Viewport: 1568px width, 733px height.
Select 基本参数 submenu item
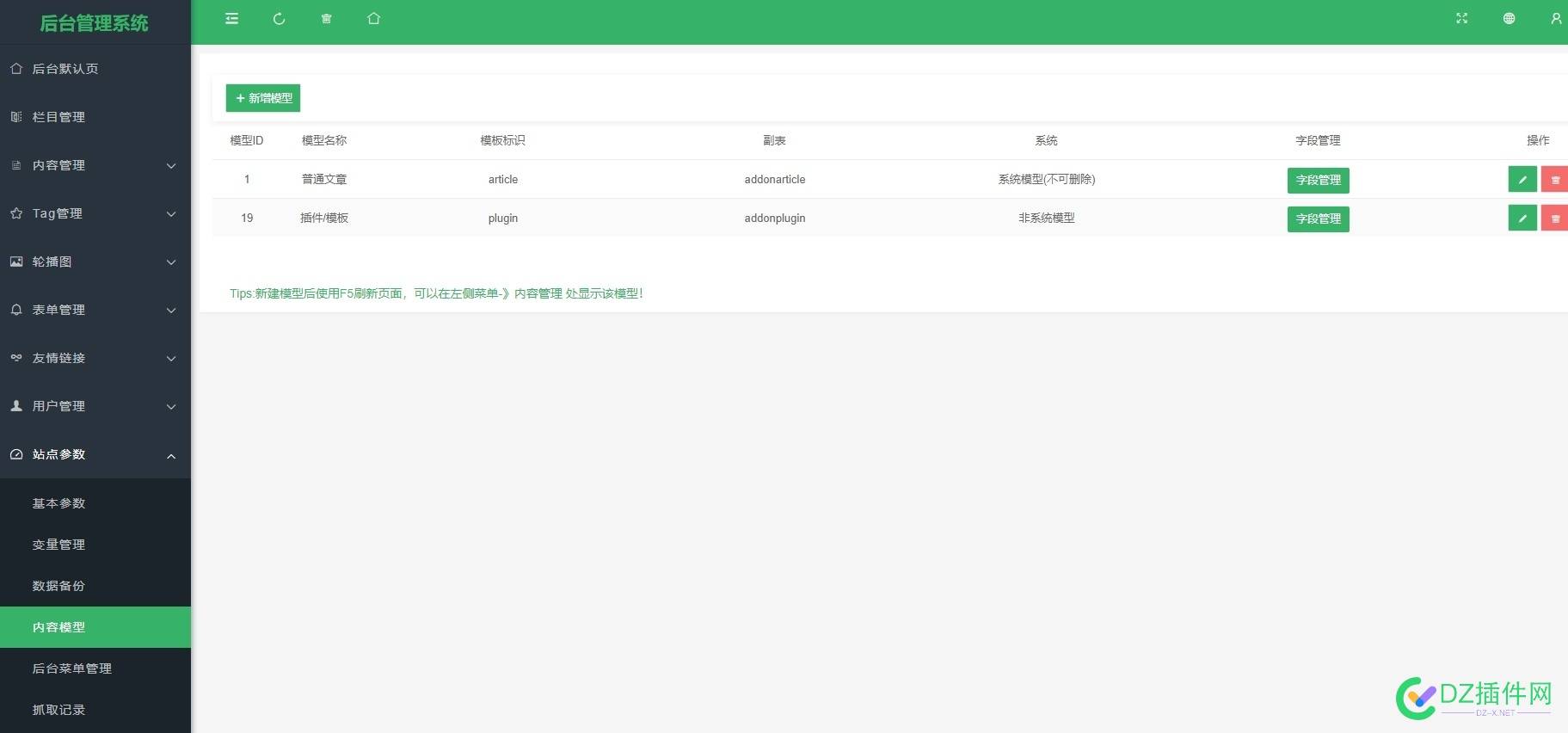click(x=95, y=503)
